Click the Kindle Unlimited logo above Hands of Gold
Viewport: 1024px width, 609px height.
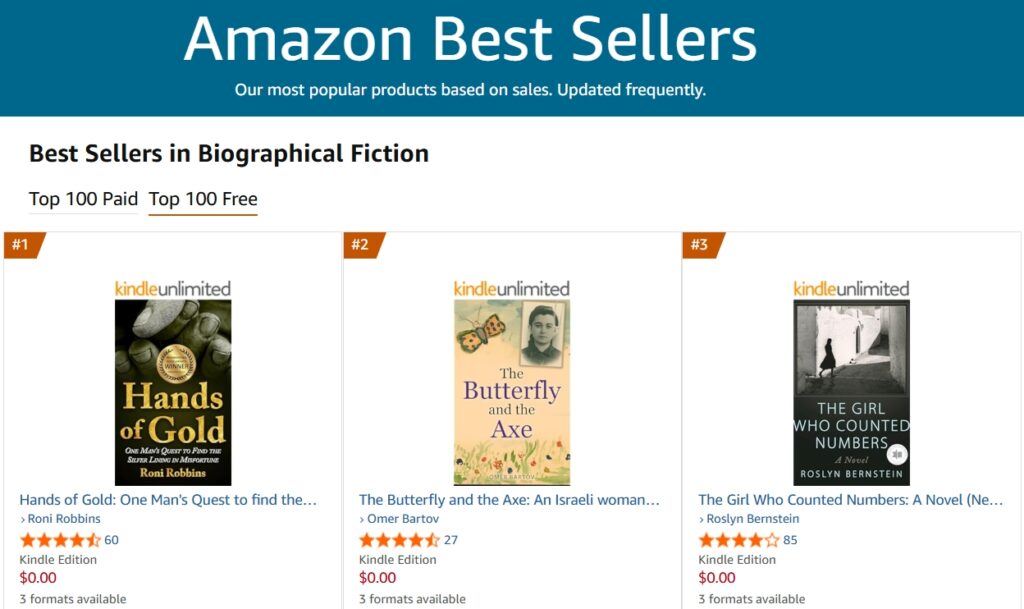click(x=173, y=288)
